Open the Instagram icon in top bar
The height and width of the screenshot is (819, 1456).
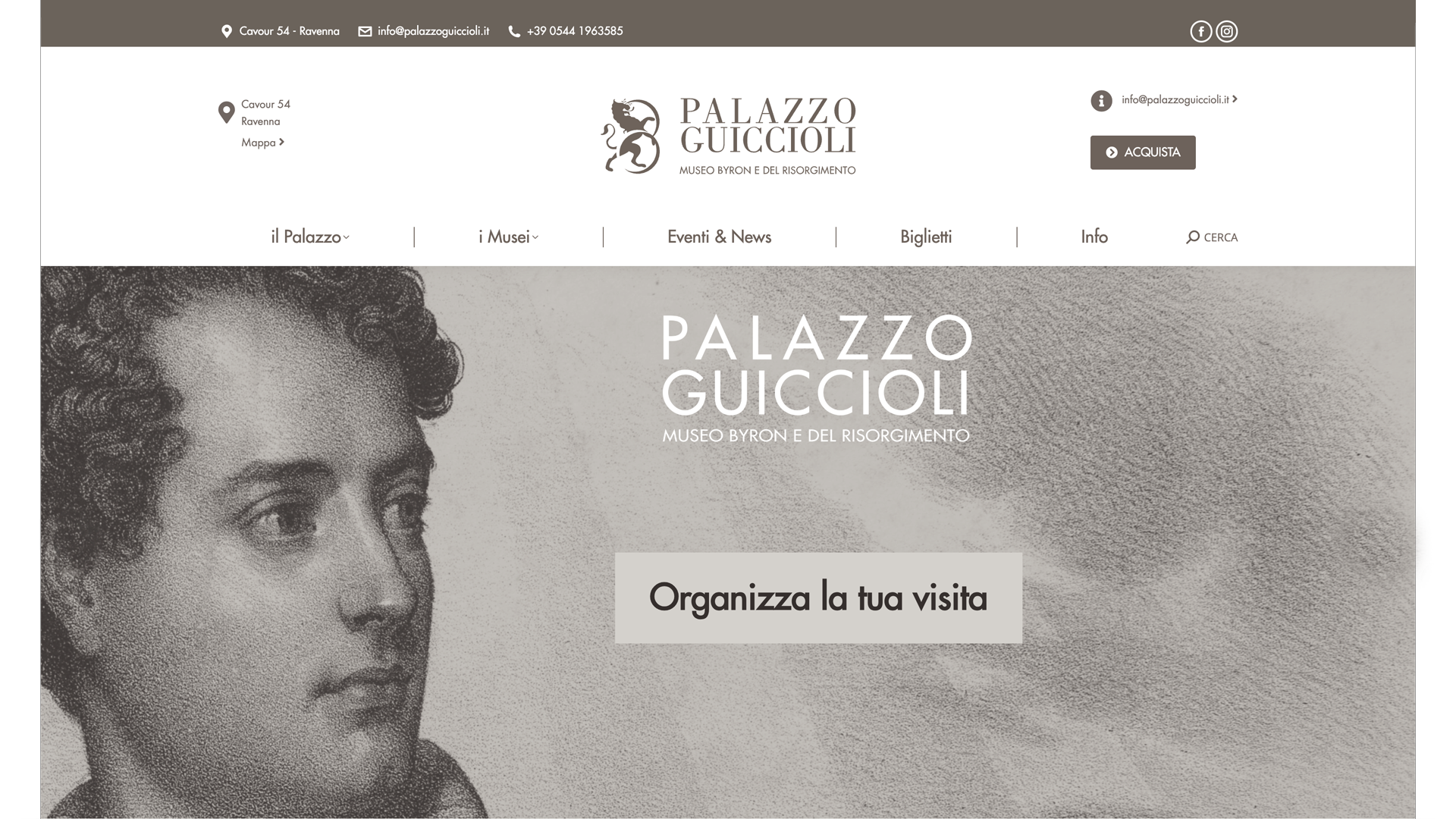1226,31
